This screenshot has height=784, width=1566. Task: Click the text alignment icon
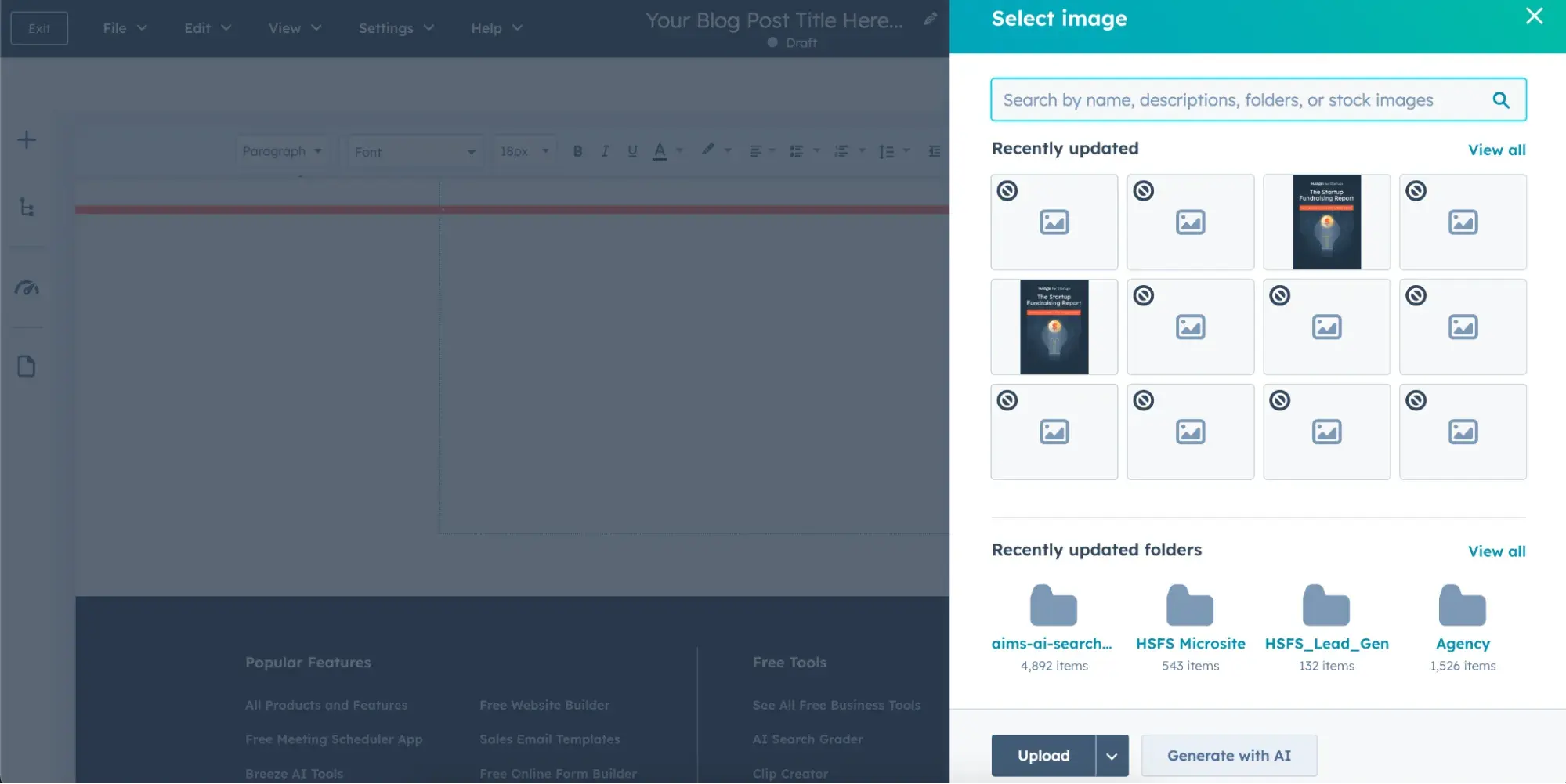(756, 151)
